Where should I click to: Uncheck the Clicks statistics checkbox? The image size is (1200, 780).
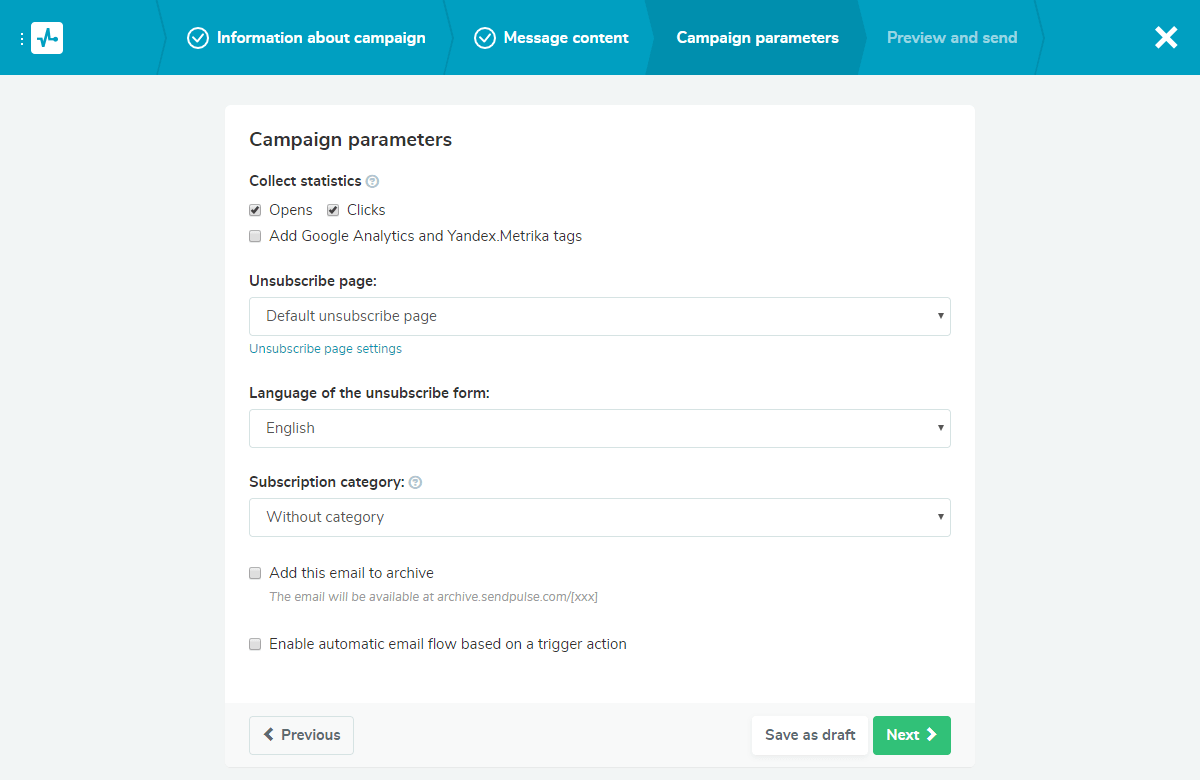[x=333, y=210]
